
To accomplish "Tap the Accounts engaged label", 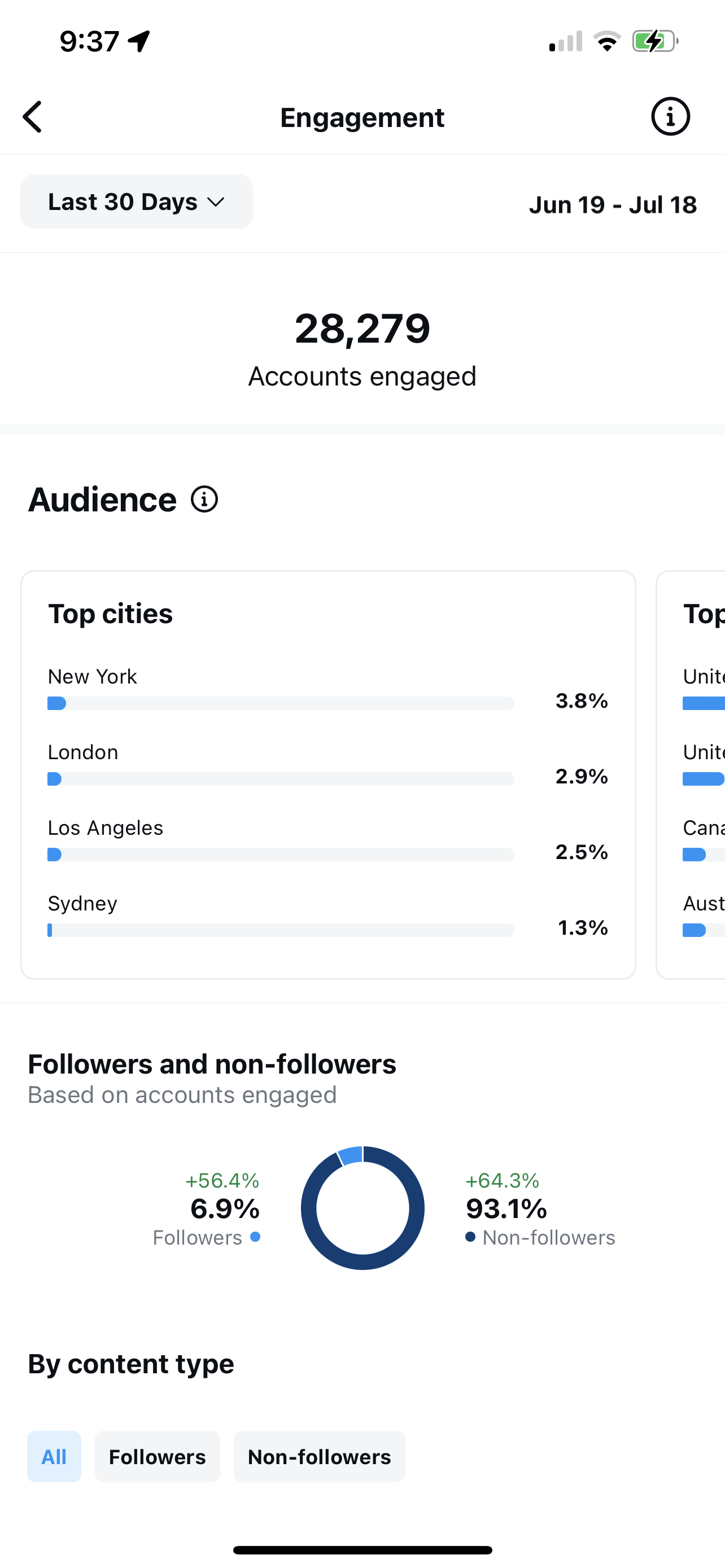I will point(362,376).
